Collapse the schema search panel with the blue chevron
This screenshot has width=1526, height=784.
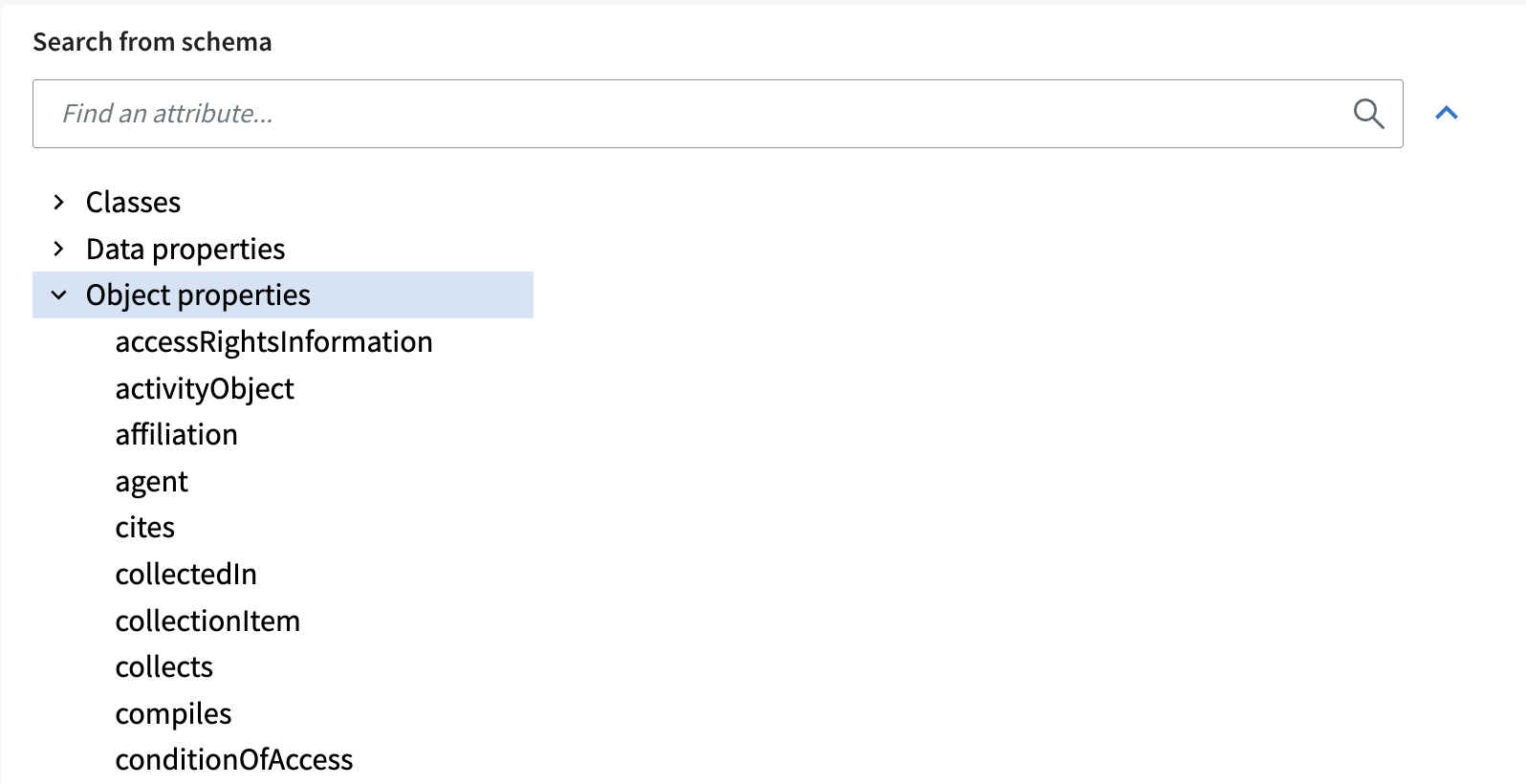pyautogui.click(x=1447, y=114)
